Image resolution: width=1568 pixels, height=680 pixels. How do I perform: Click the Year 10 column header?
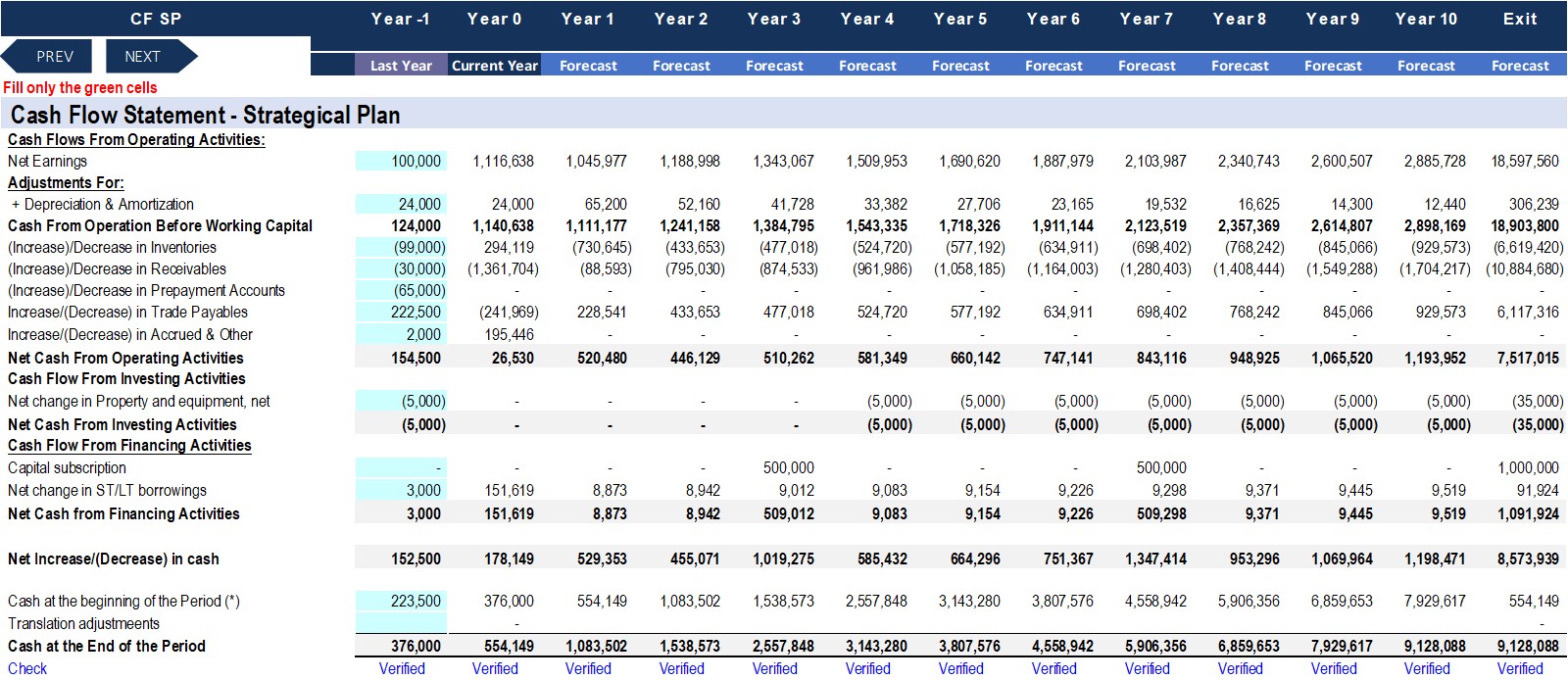point(1426,19)
